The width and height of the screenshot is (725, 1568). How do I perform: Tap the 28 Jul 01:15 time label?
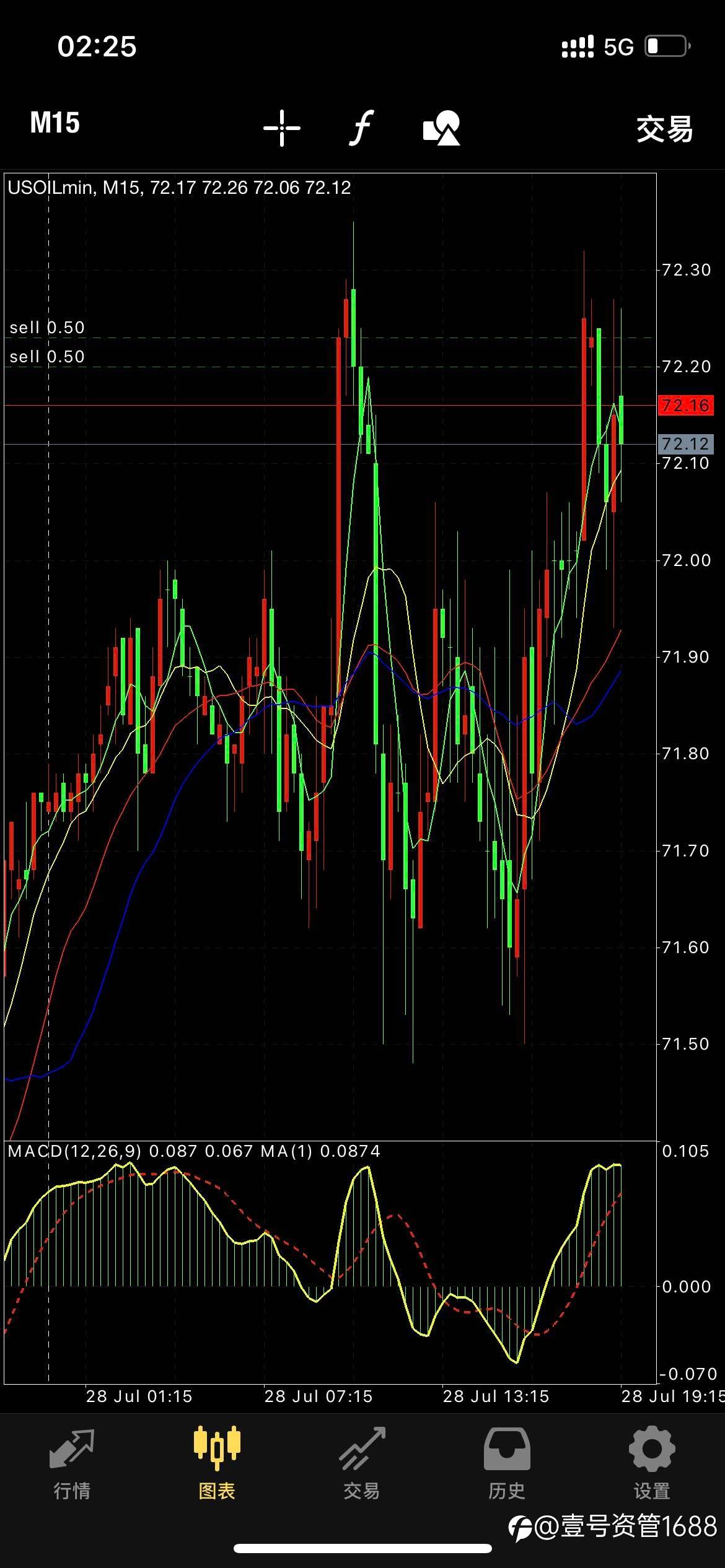click(139, 1396)
